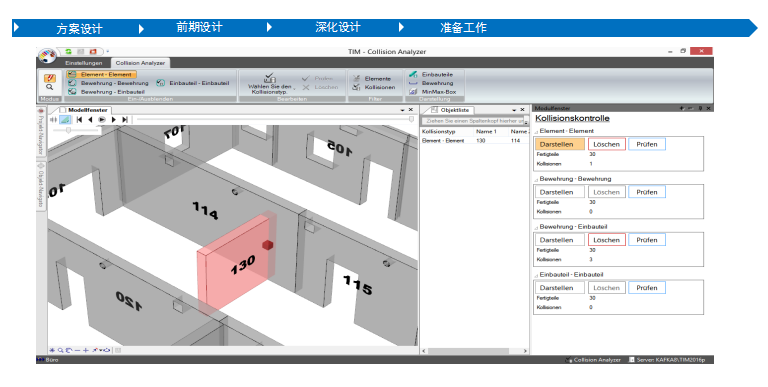This screenshot has height=387, width=768.
Task: Toggle the Element - Element ribbon visibility button
Action: pyautogui.click(x=101, y=74)
